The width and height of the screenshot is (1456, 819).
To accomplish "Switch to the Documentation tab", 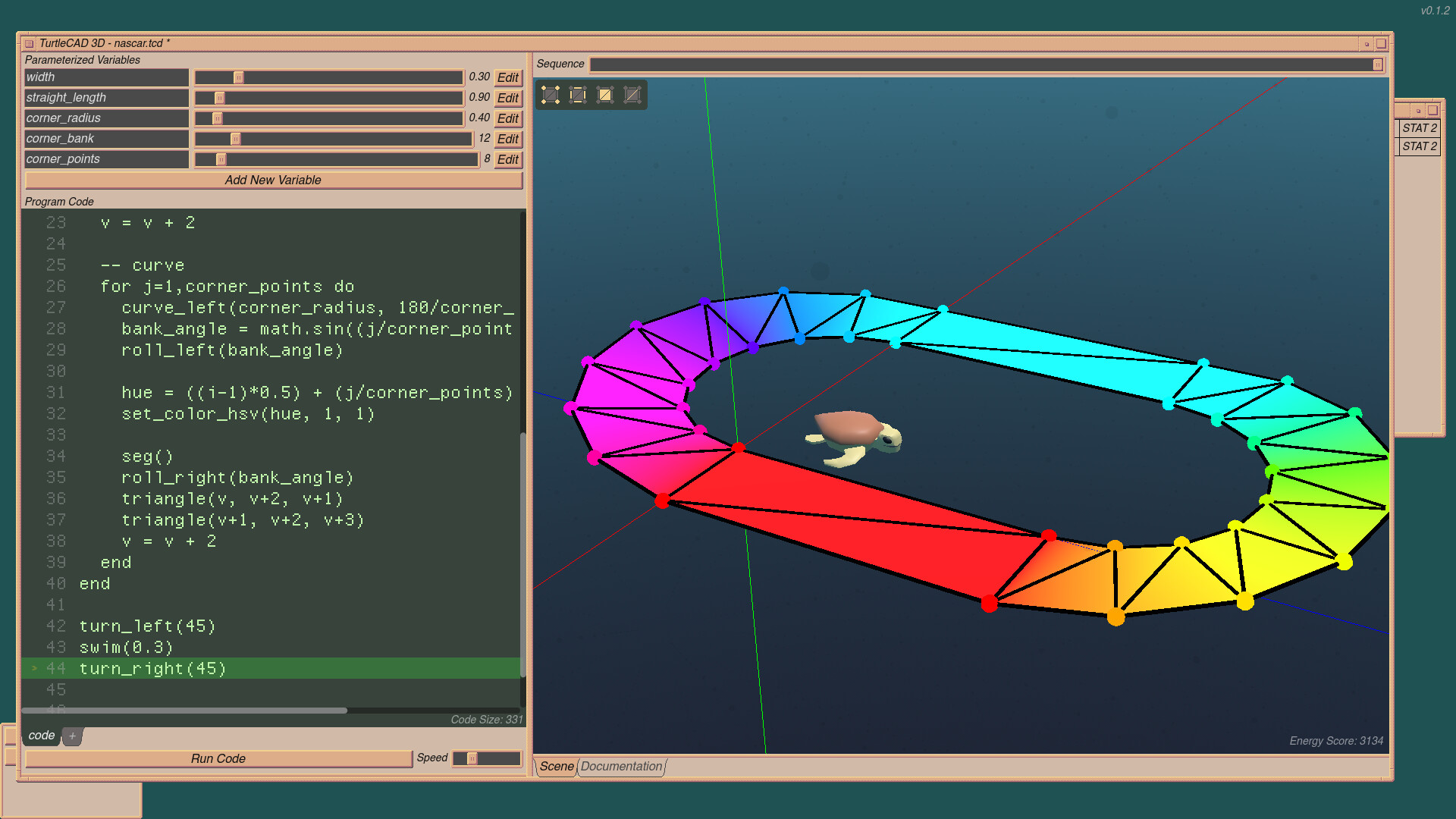I will tap(621, 766).
